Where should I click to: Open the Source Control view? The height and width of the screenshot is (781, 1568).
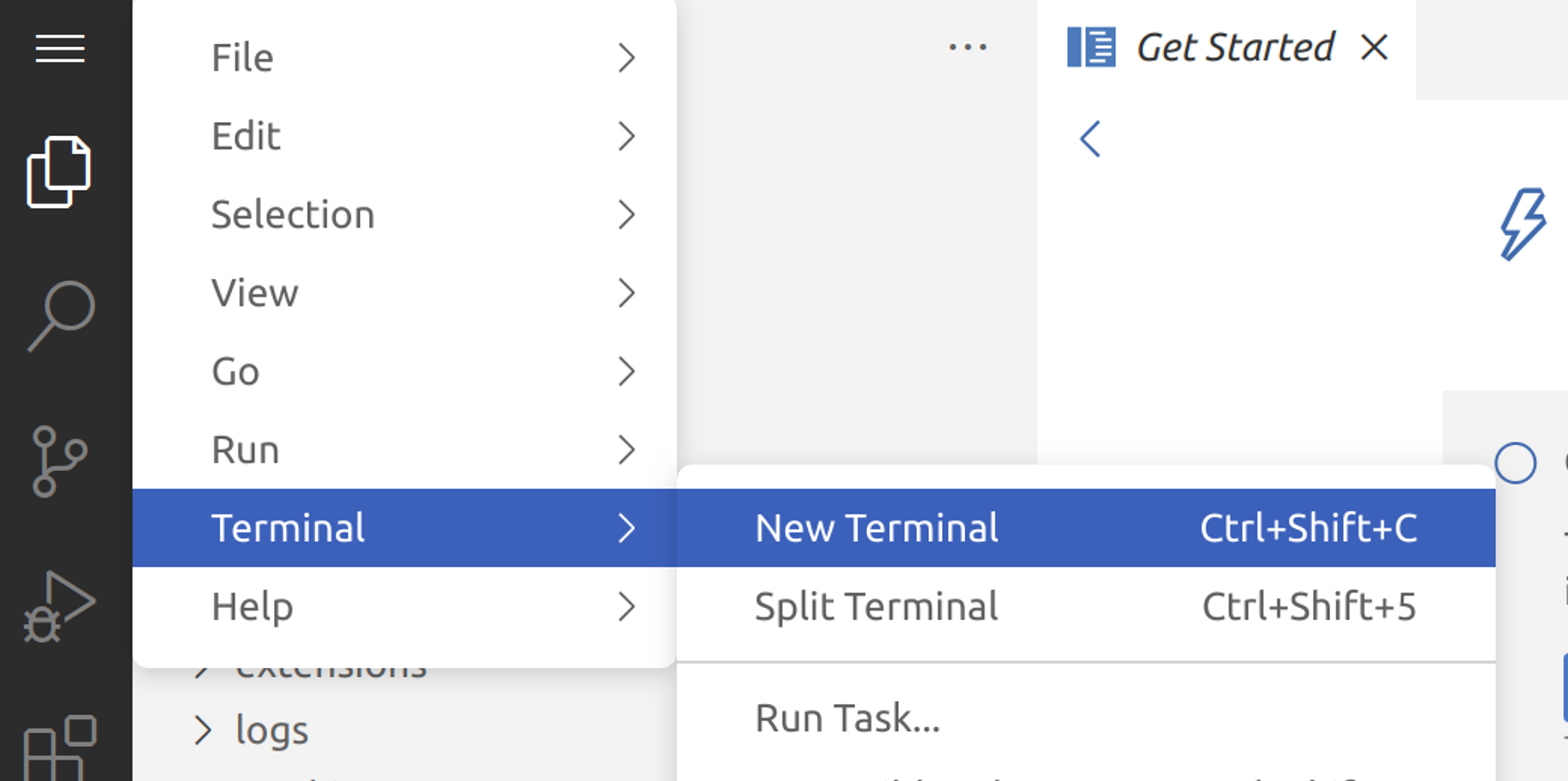coord(58,461)
